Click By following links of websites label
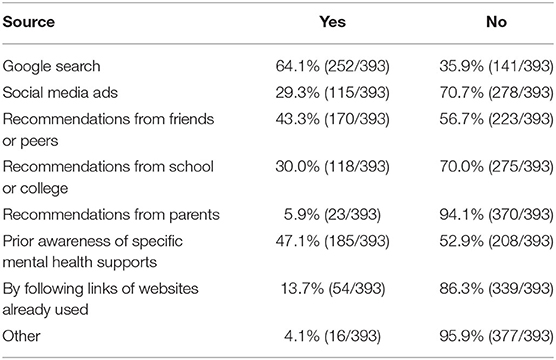This screenshot has height=360, width=556. 100,299
